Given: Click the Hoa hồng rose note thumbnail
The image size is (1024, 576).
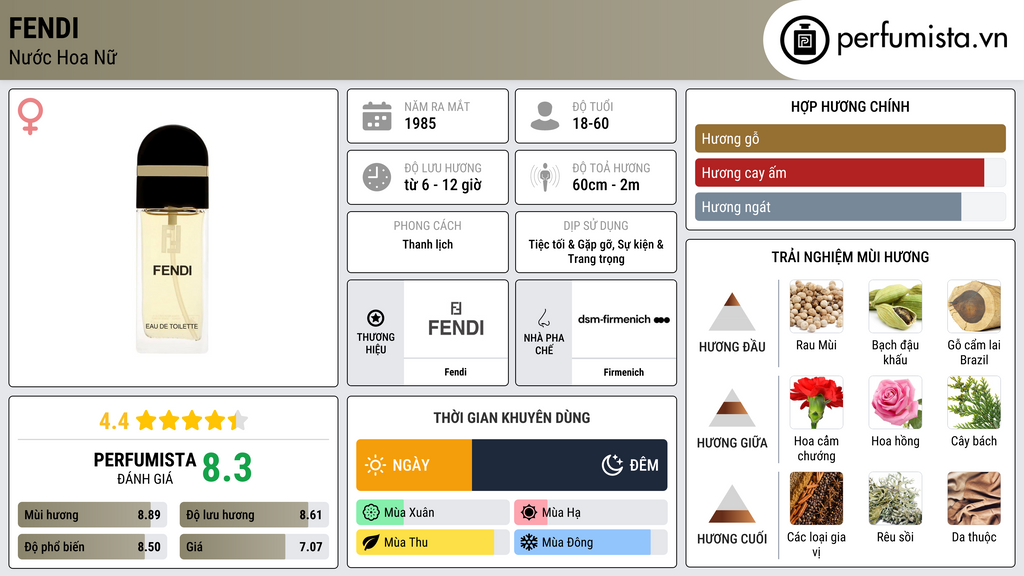Looking at the screenshot, I should click(x=895, y=402).
